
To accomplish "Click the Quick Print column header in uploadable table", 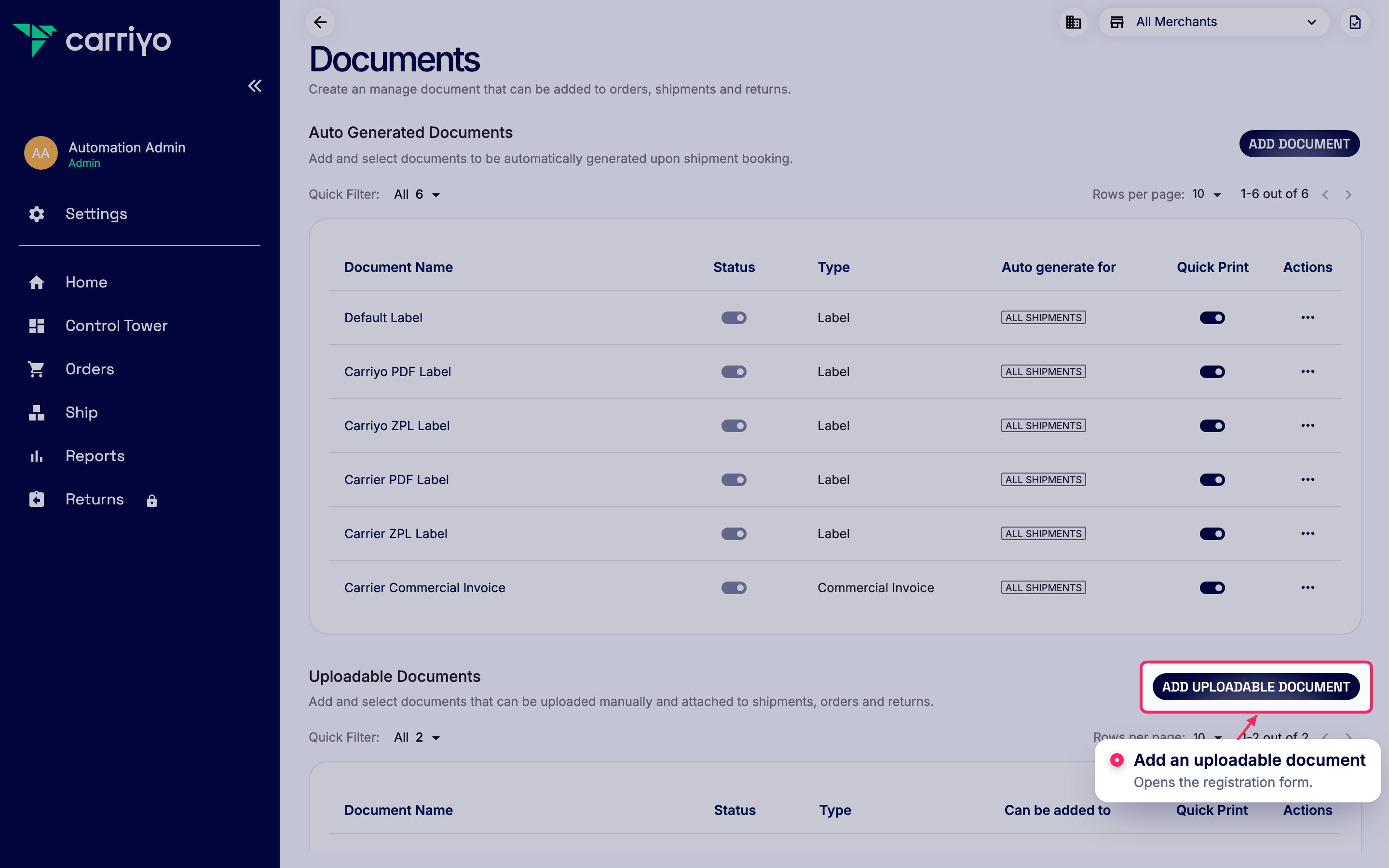I will (1212, 810).
